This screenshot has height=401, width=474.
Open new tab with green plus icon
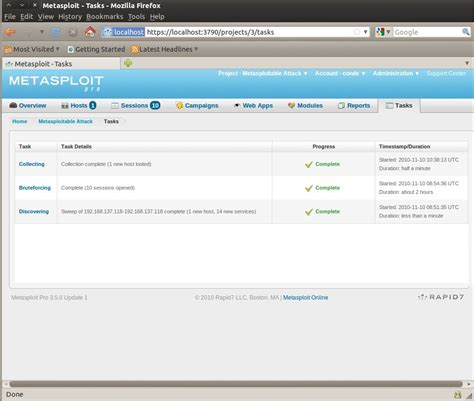tap(128, 63)
